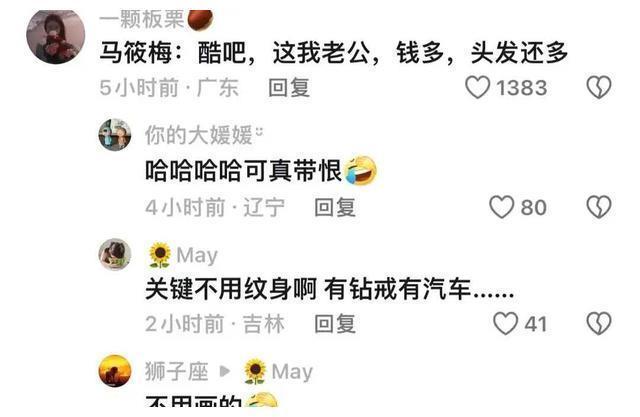This screenshot has height=417, width=640.
Task: Open 狮子座 username link
Action: coord(177,371)
